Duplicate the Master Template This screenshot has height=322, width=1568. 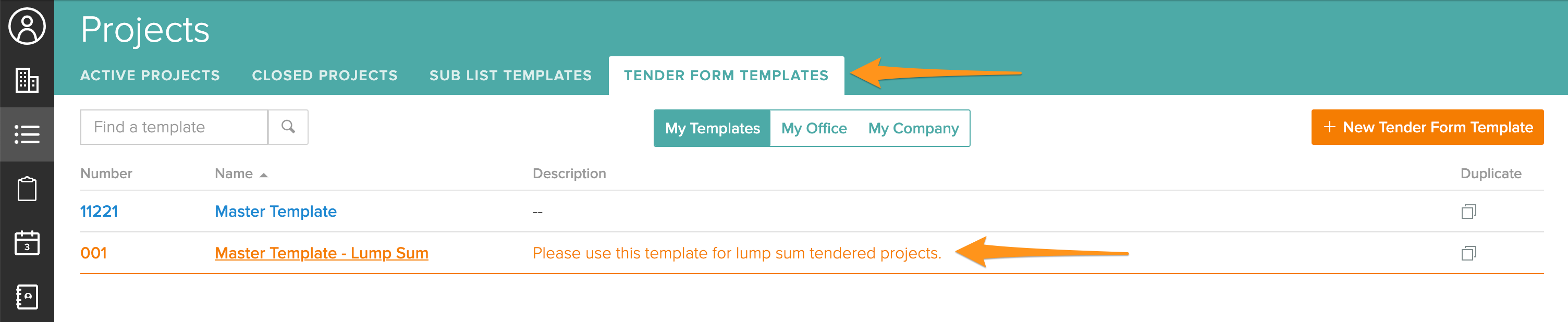click(x=1471, y=211)
